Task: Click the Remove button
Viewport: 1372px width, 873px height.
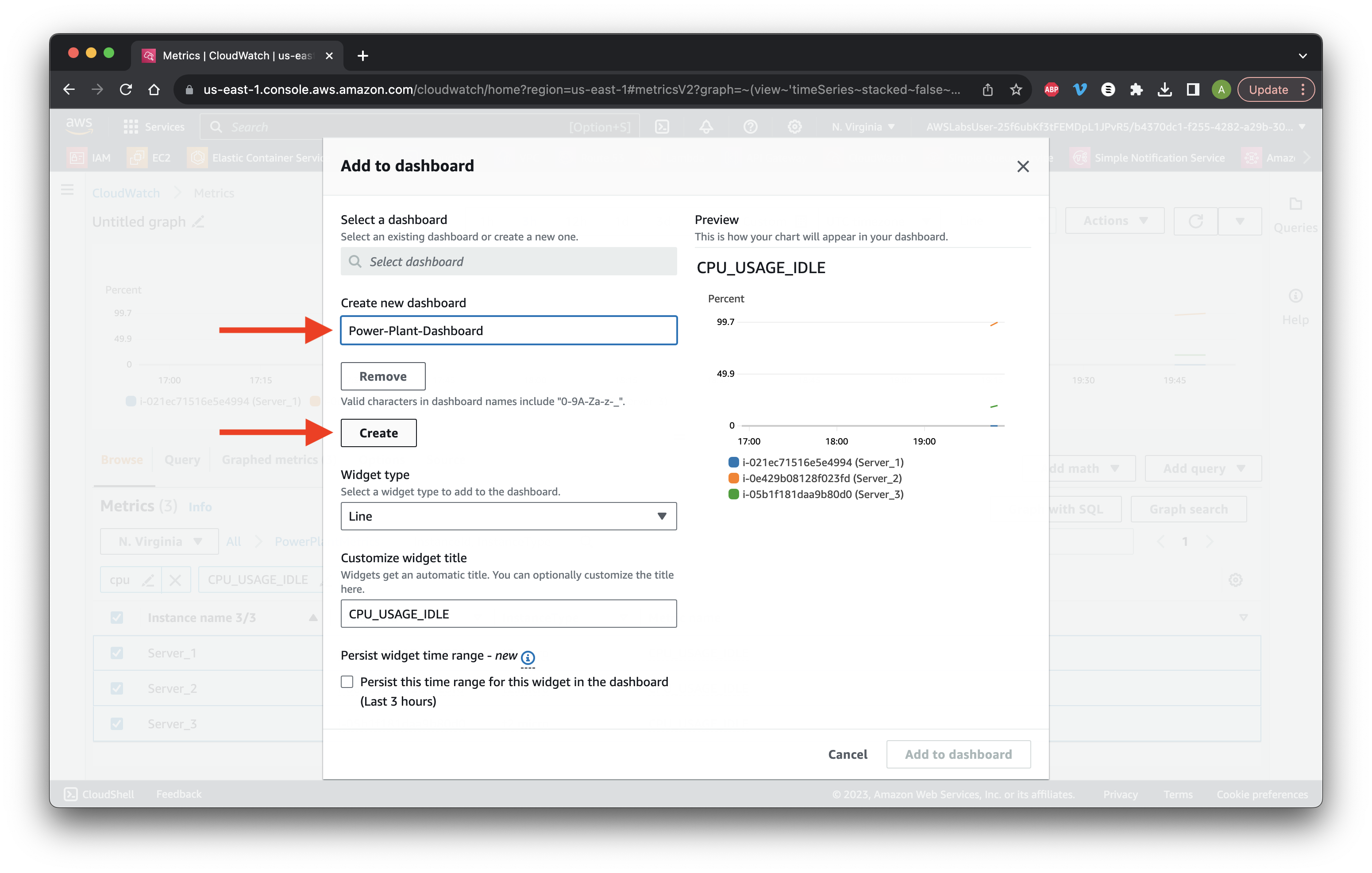Action: click(383, 376)
